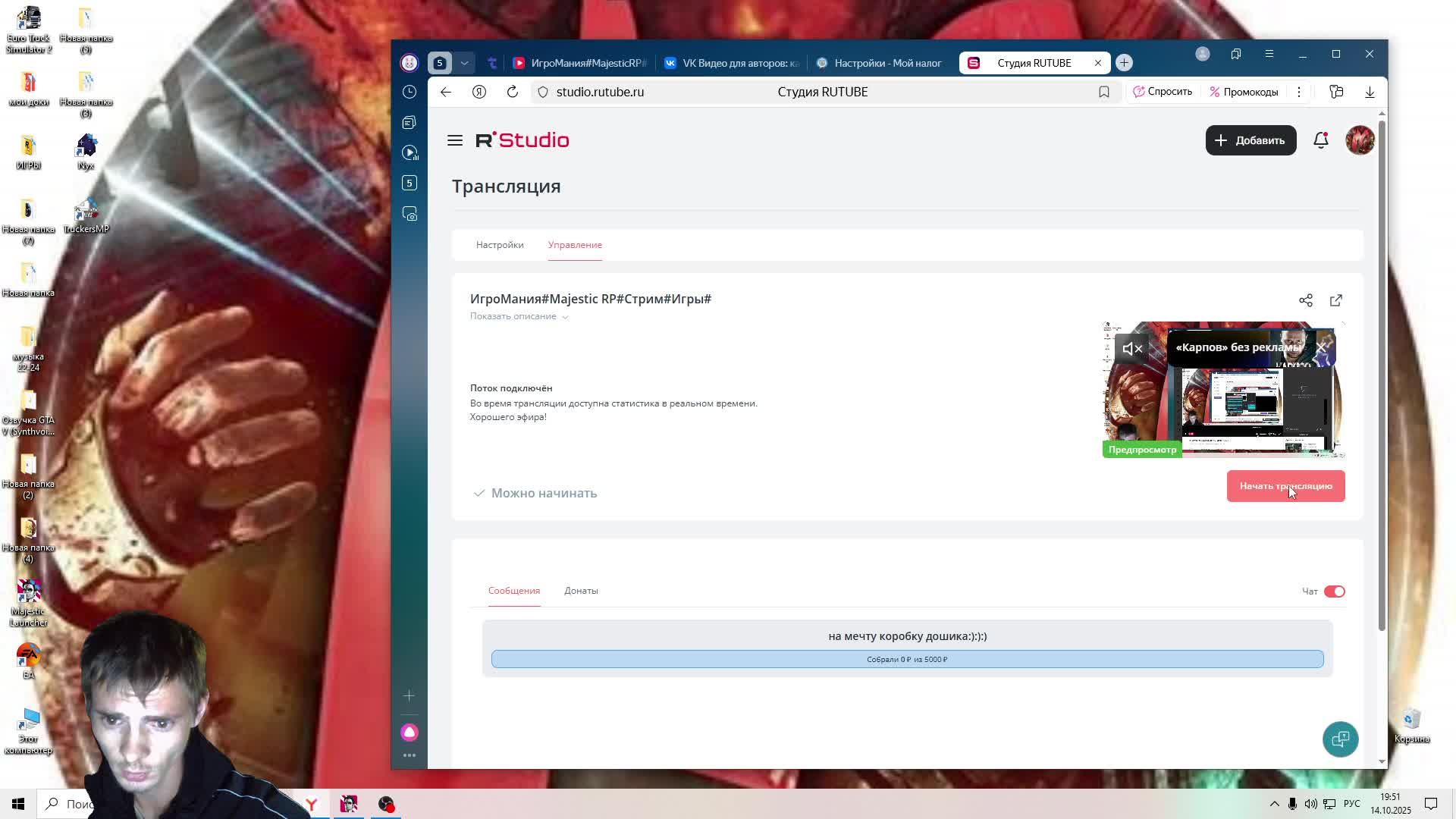Reload the studio.rutube.ru page

click(x=513, y=92)
